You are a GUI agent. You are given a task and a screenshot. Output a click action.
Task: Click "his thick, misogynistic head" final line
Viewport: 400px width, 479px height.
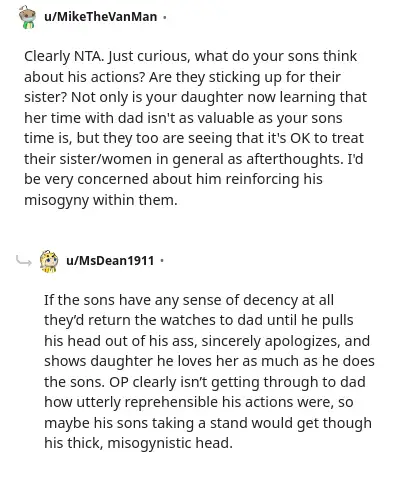click(x=138, y=443)
